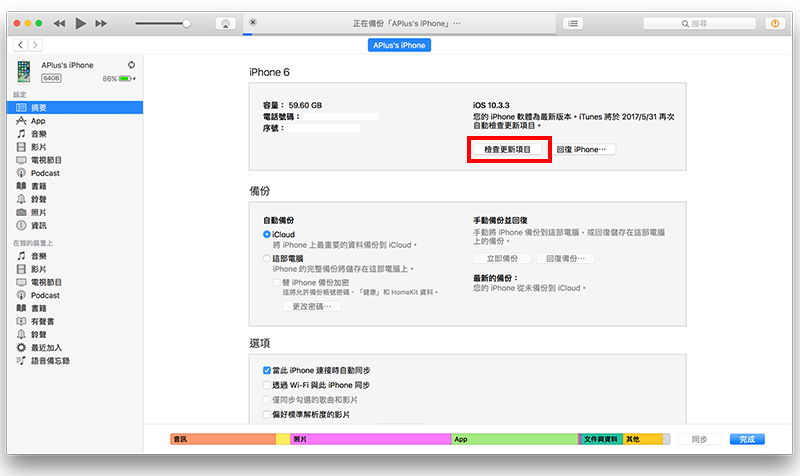Viewport: 800px width, 476px height.
Task: Click the play button in toolbar
Action: point(80,23)
